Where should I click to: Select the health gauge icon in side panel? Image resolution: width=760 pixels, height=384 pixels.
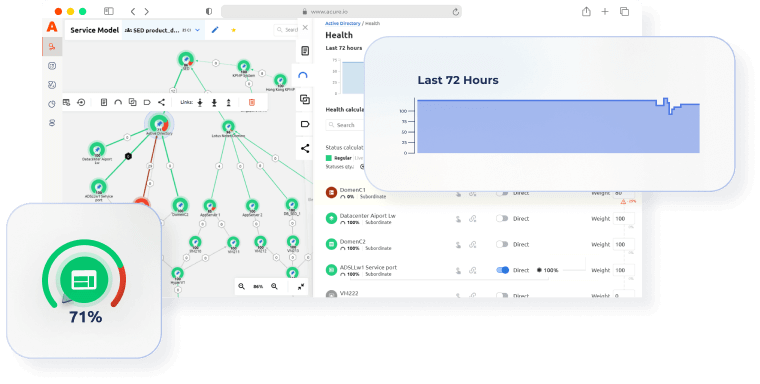click(x=303, y=75)
